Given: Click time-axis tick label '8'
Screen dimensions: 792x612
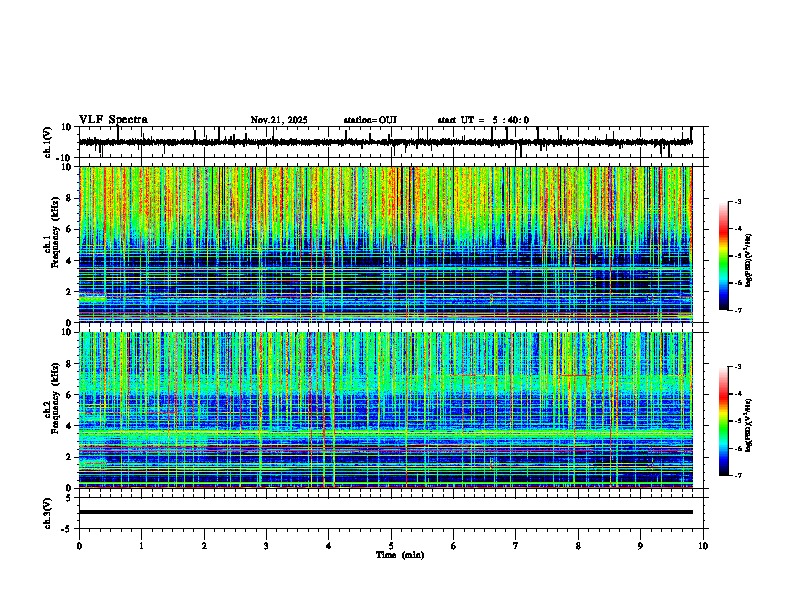Looking at the screenshot, I should coord(578,546).
